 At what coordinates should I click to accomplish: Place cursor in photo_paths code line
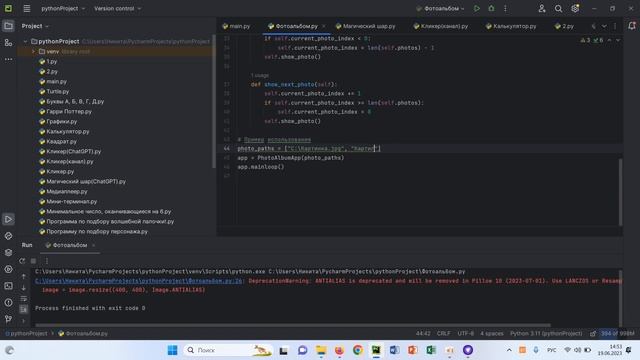point(309,149)
